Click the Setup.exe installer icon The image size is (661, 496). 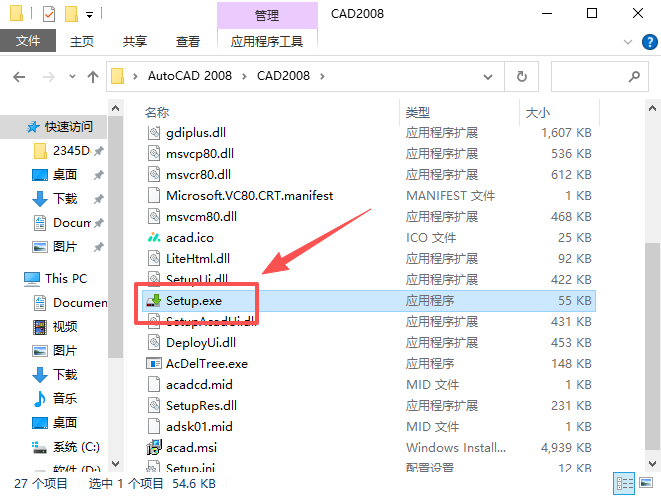154,300
